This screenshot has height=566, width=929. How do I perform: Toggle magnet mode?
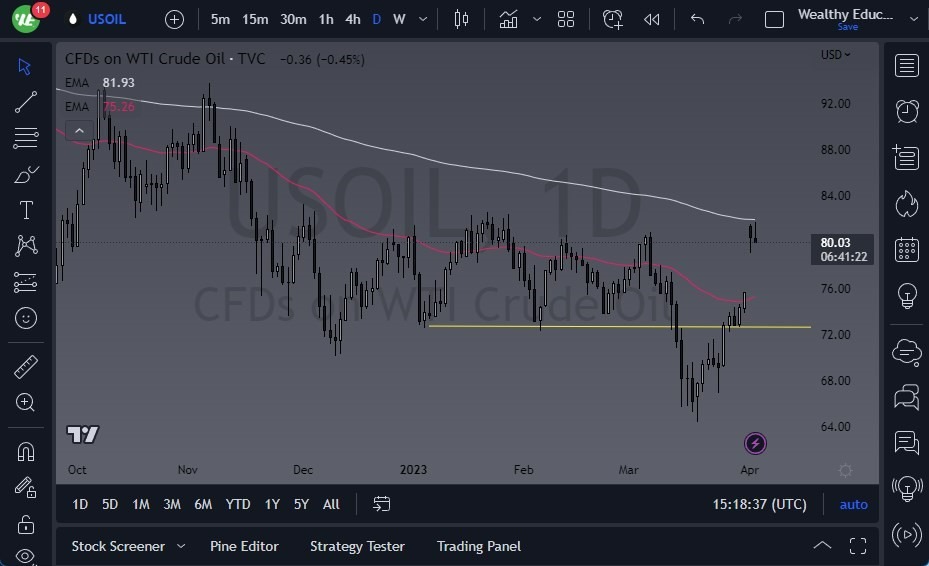(25, 452)
